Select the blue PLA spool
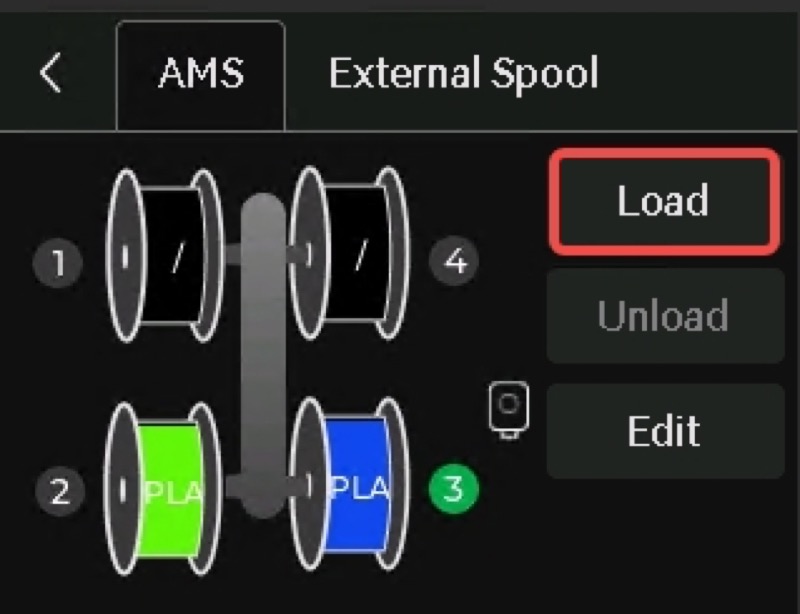 click(x=349, y=484)
